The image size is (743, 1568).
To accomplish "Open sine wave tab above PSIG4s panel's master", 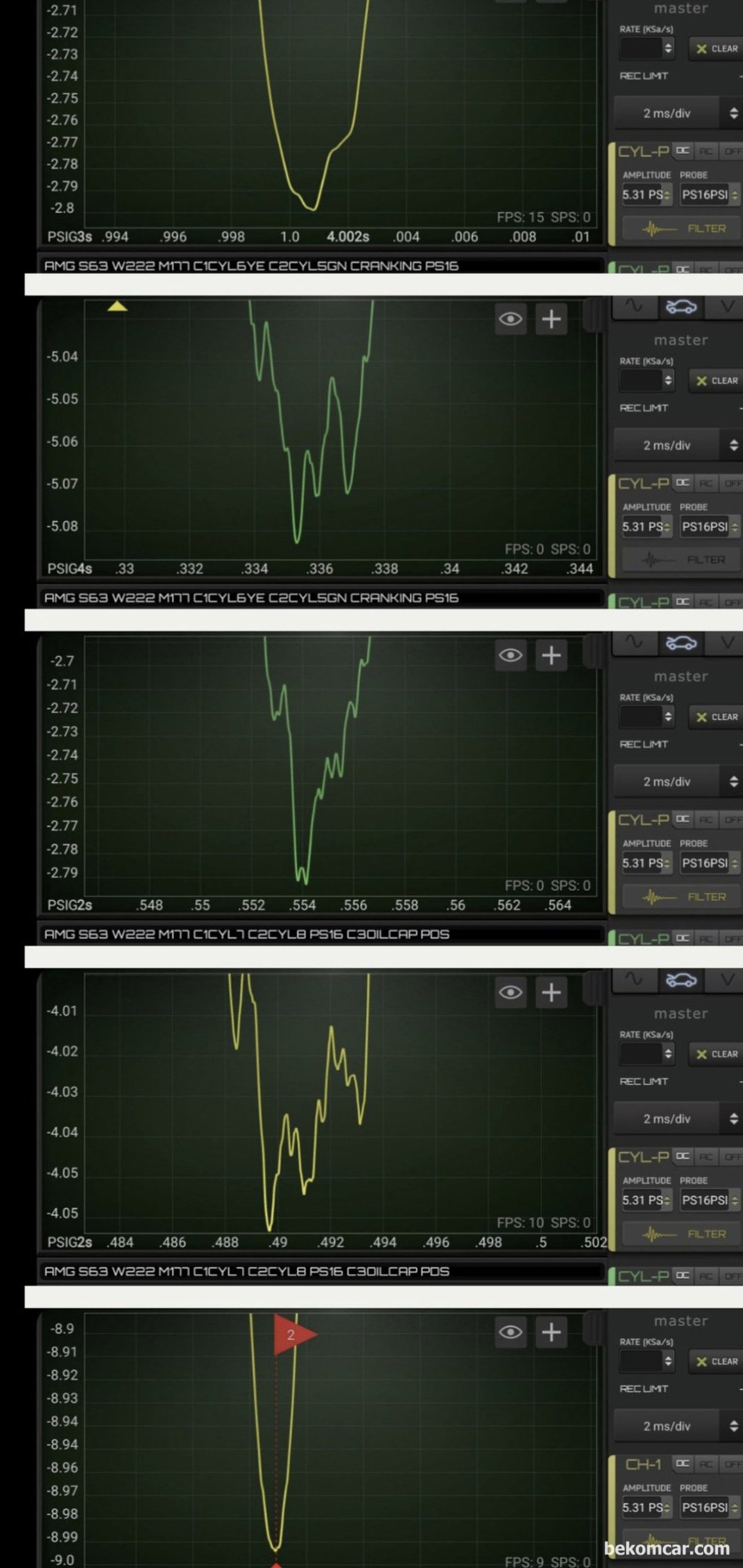I will click(634, 307).
